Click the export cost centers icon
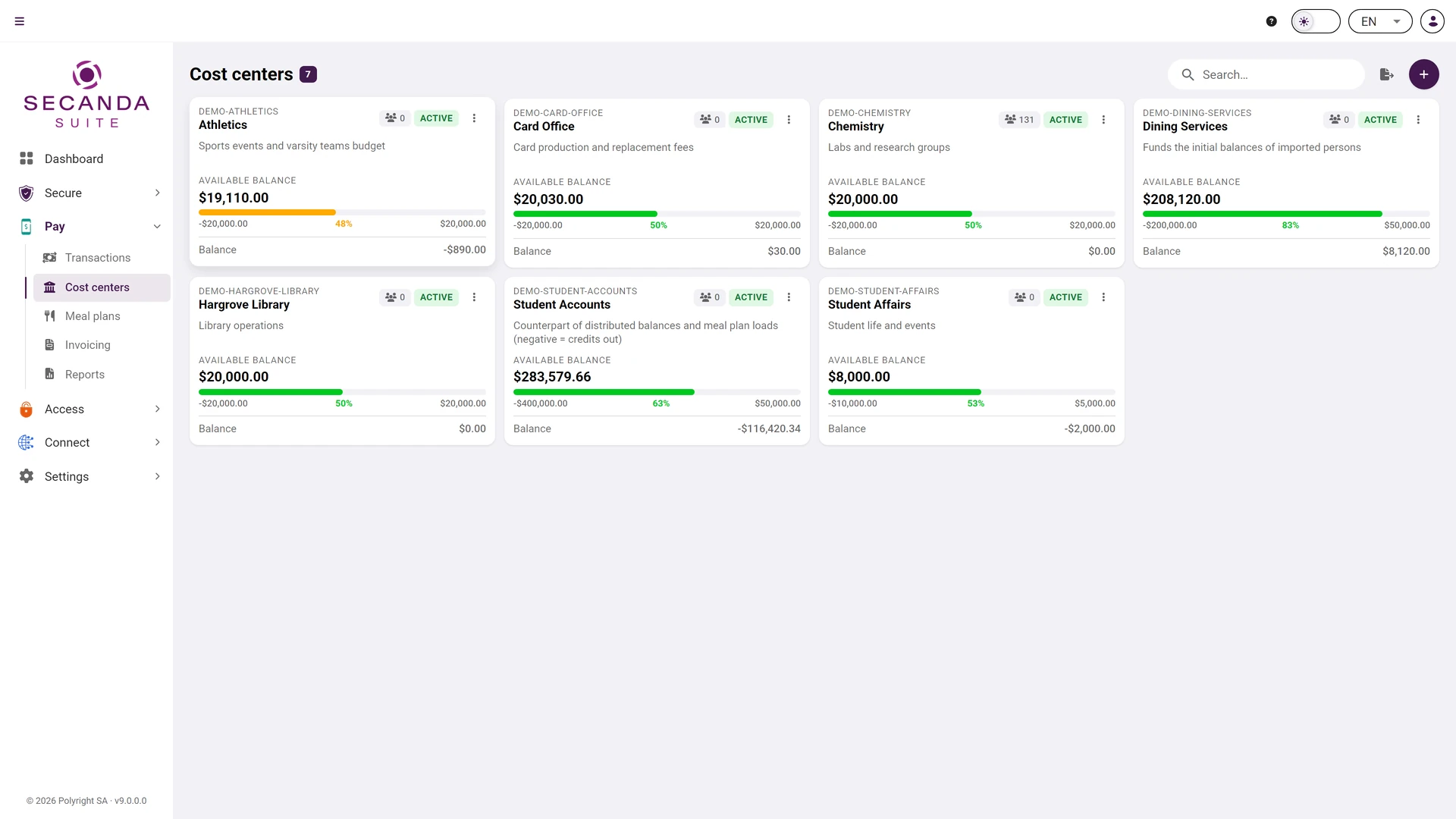1456x819 pixels. tap(1386, 74)
